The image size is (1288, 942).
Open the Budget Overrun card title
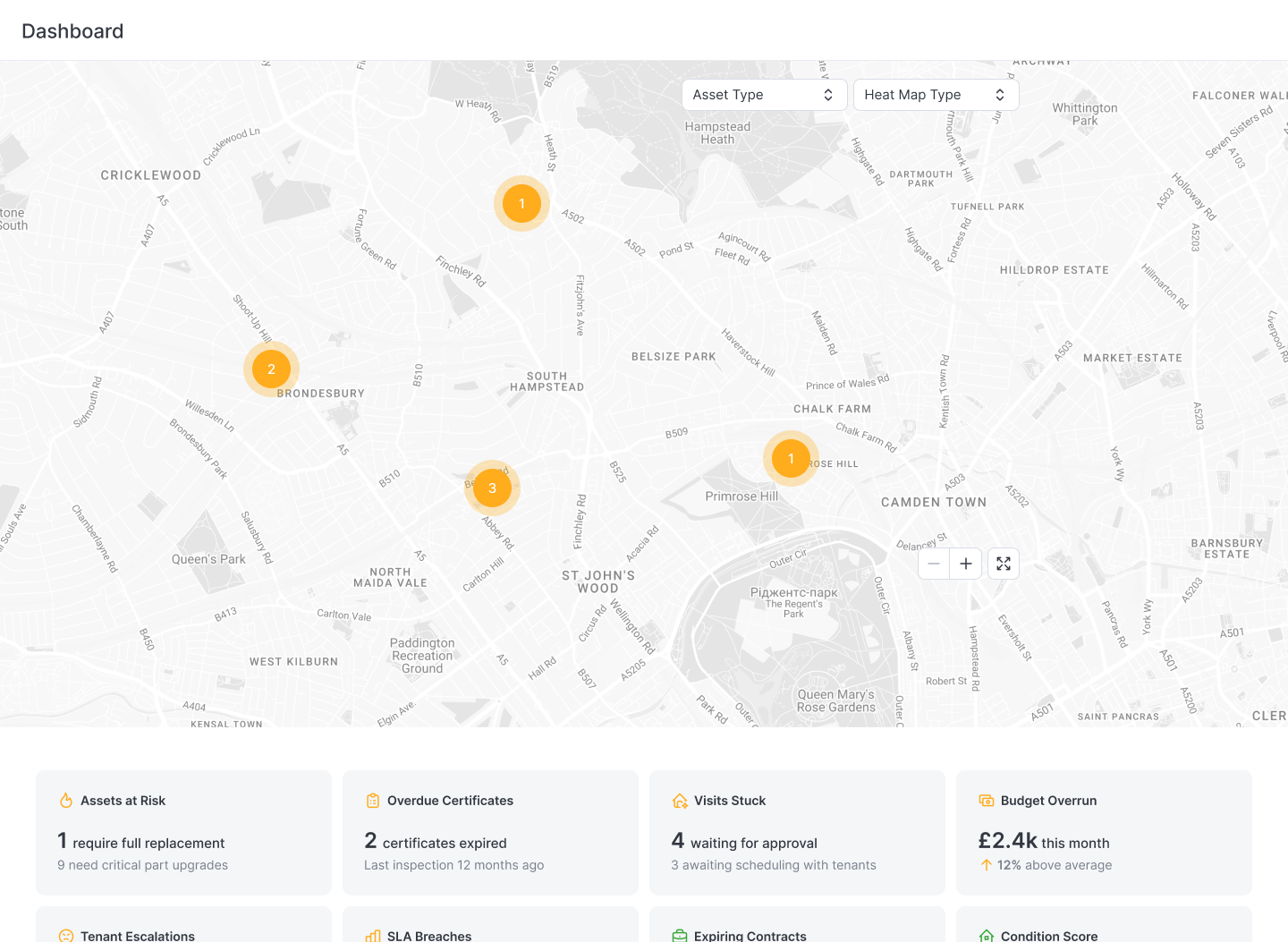point(1048,801)
